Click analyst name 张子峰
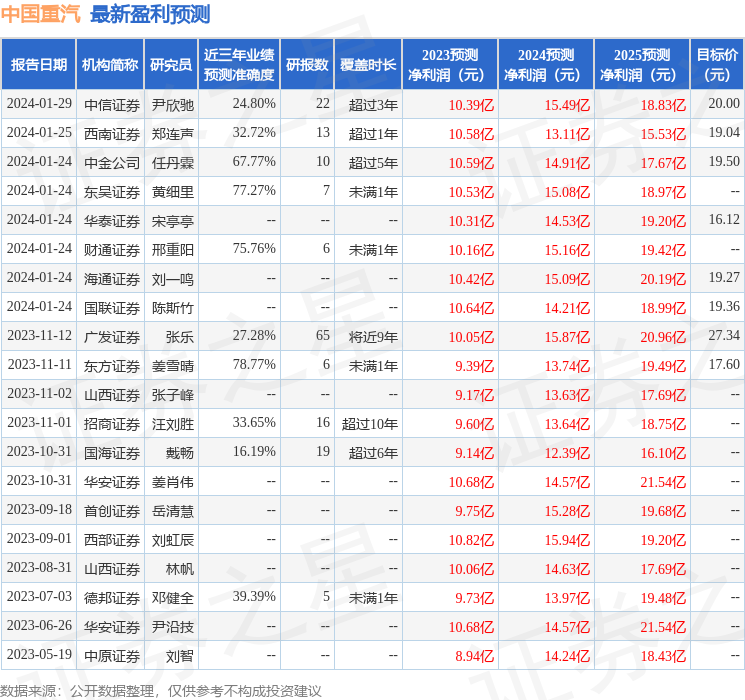The image size is (745, 700). click(x=172, y=395)
